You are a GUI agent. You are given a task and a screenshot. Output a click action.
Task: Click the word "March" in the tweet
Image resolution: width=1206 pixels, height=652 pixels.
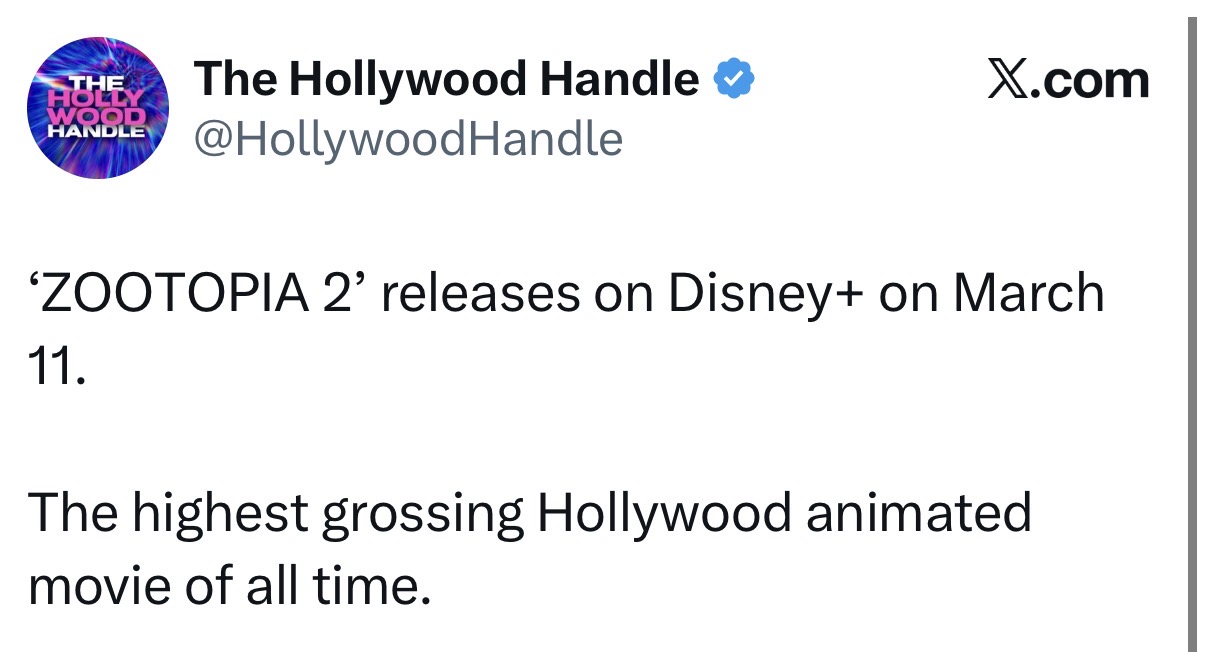[1028, 294]
